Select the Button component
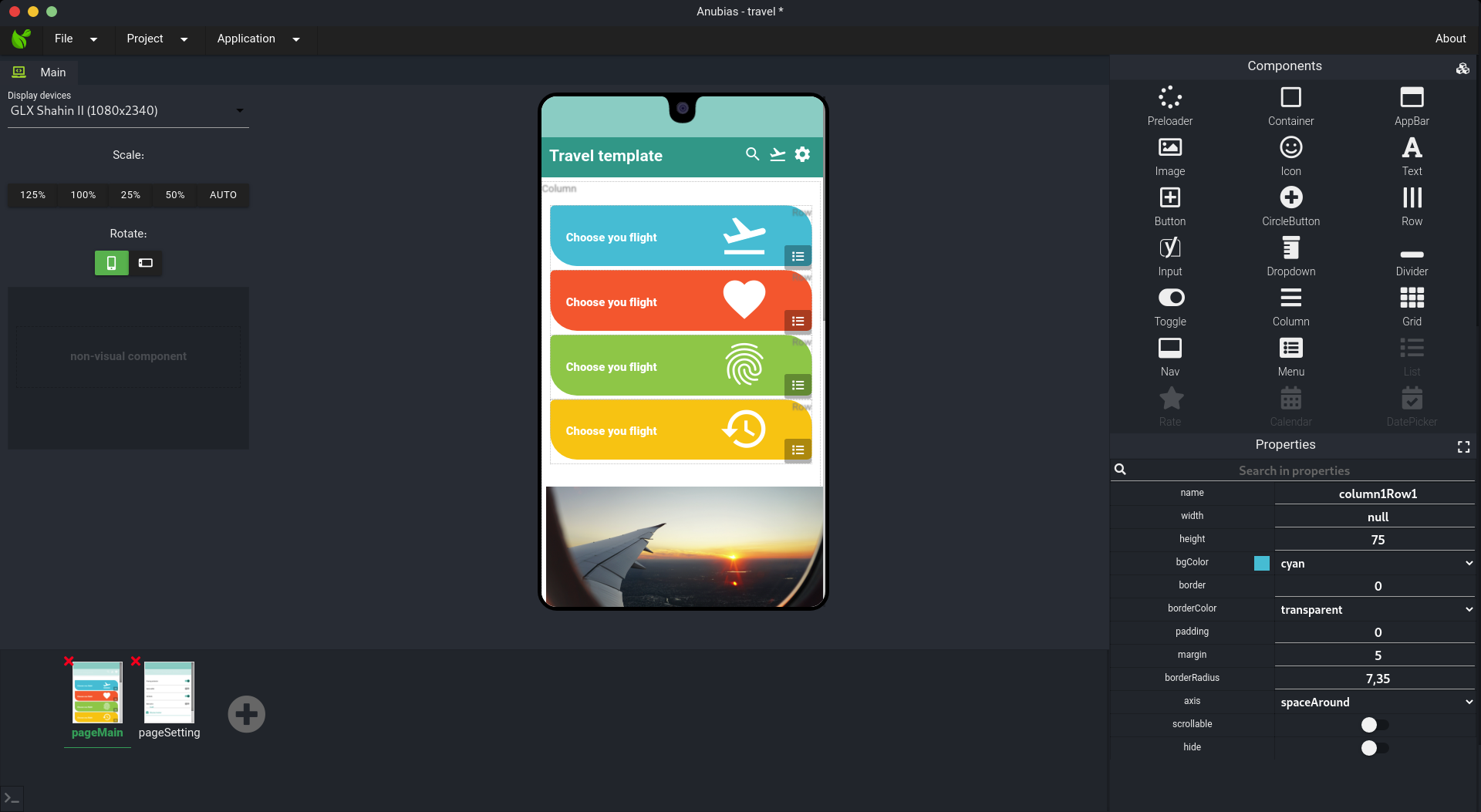 coord(1169,204)
